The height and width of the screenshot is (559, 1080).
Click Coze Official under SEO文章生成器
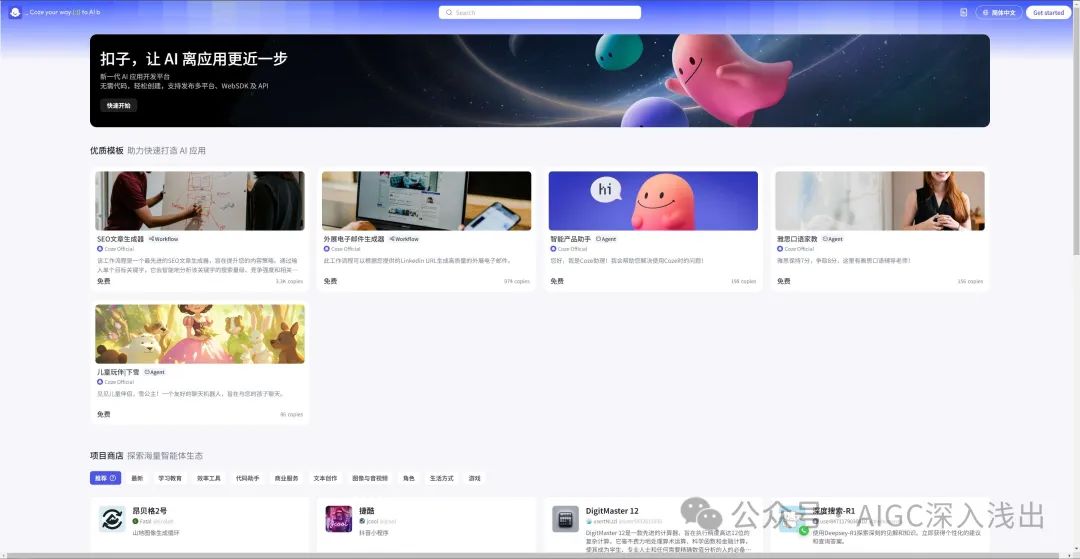pos(116,249)
